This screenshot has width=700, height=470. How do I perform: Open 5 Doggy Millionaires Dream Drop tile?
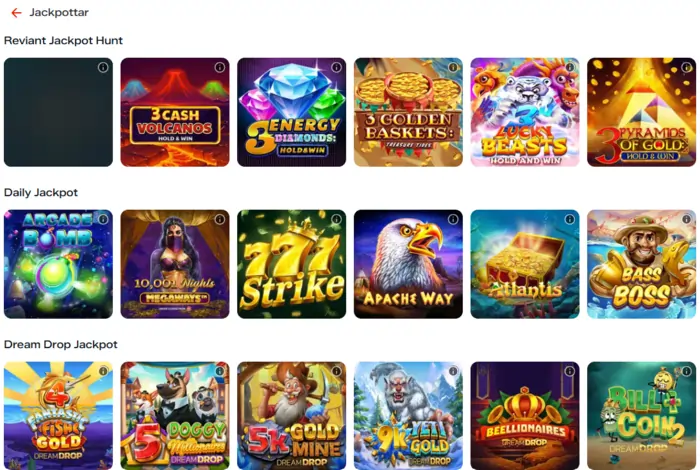(175, 416)
